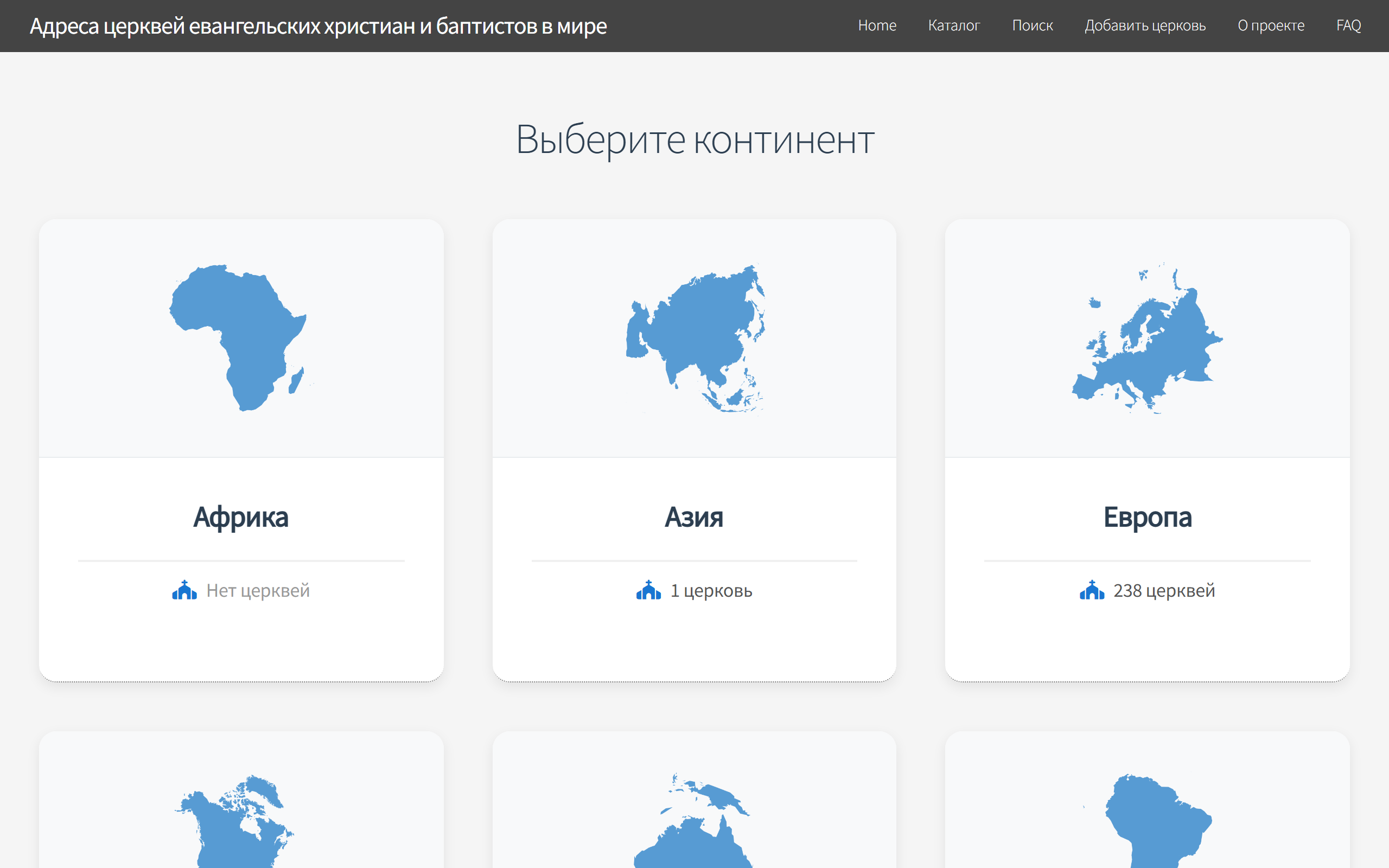1389x868 pixels.
Task: Open the О проекте page
Action: pyautogui.click(x=1271, y=26)
